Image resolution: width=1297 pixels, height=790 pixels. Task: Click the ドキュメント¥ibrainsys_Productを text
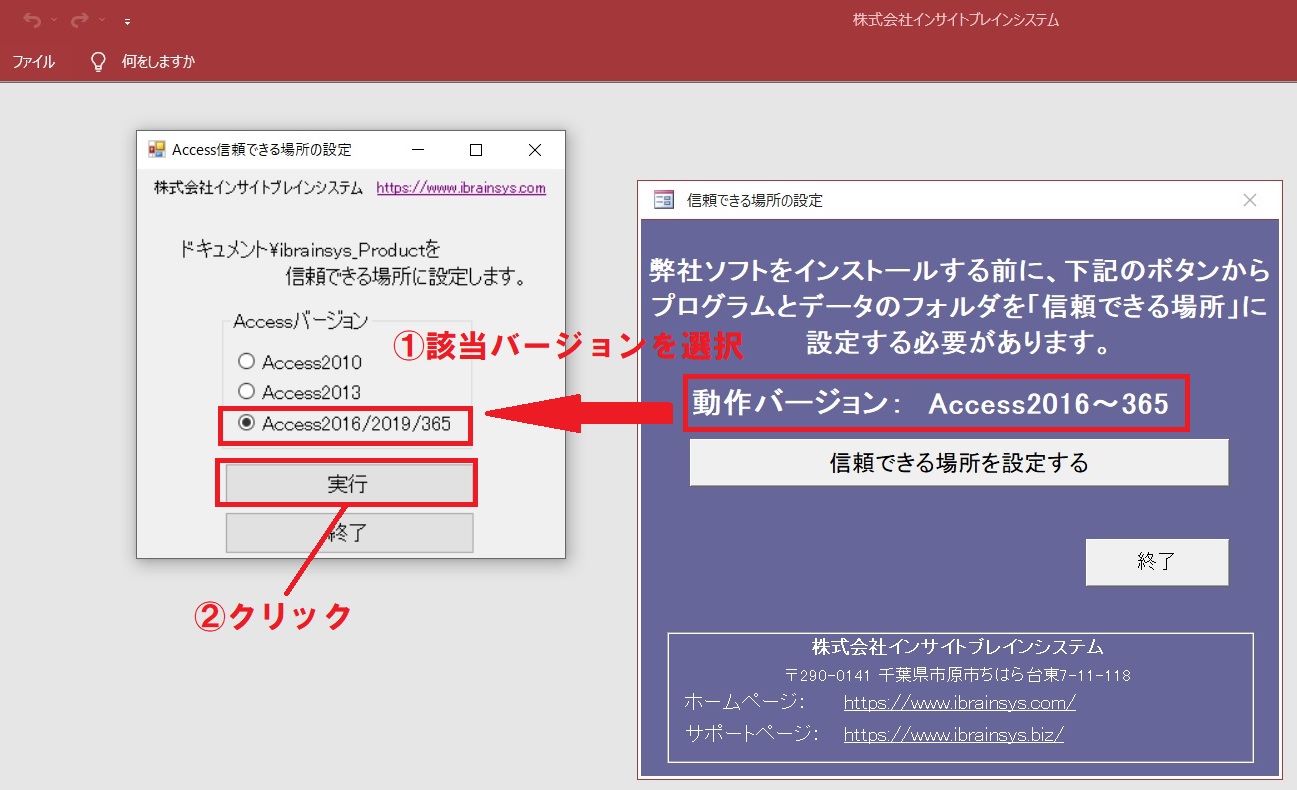pyautogui.click(x=309, y=249)
